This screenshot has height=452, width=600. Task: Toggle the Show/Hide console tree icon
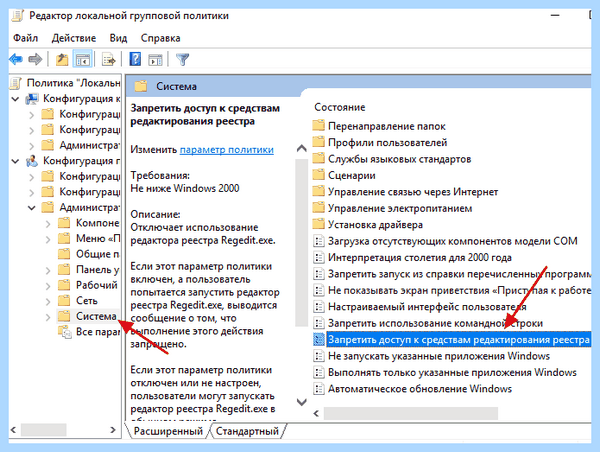coord(83,59)
